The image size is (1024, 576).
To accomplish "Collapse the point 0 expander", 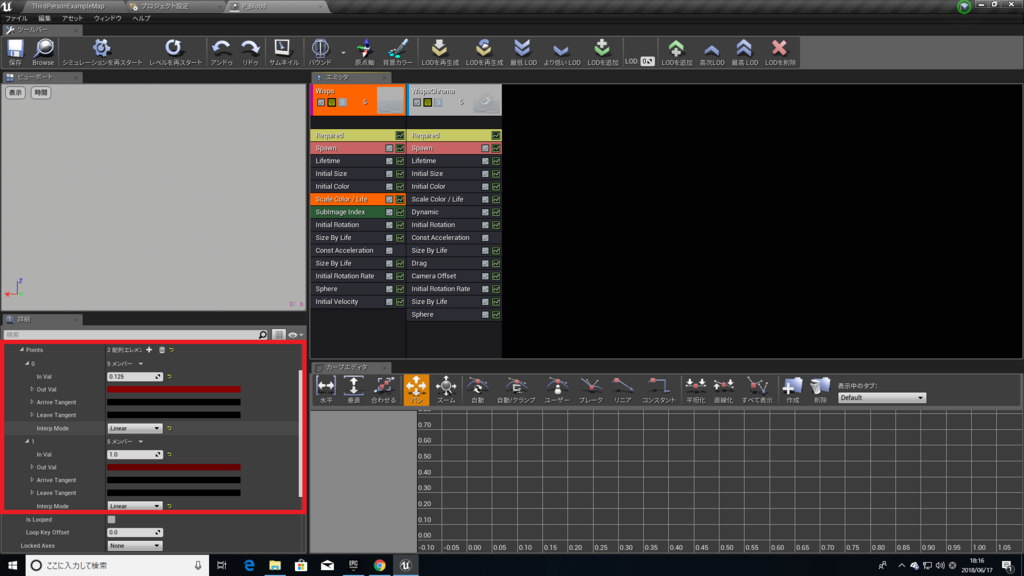I will (27, 364).
